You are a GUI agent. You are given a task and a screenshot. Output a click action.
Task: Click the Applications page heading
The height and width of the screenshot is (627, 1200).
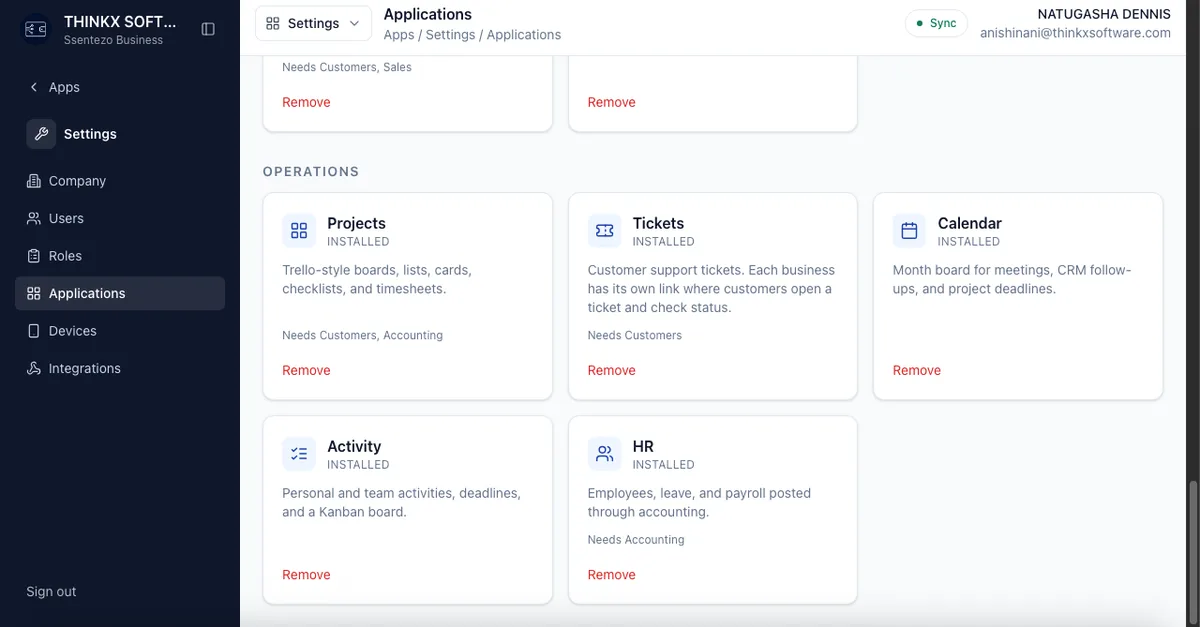click(x=428, y=14)
